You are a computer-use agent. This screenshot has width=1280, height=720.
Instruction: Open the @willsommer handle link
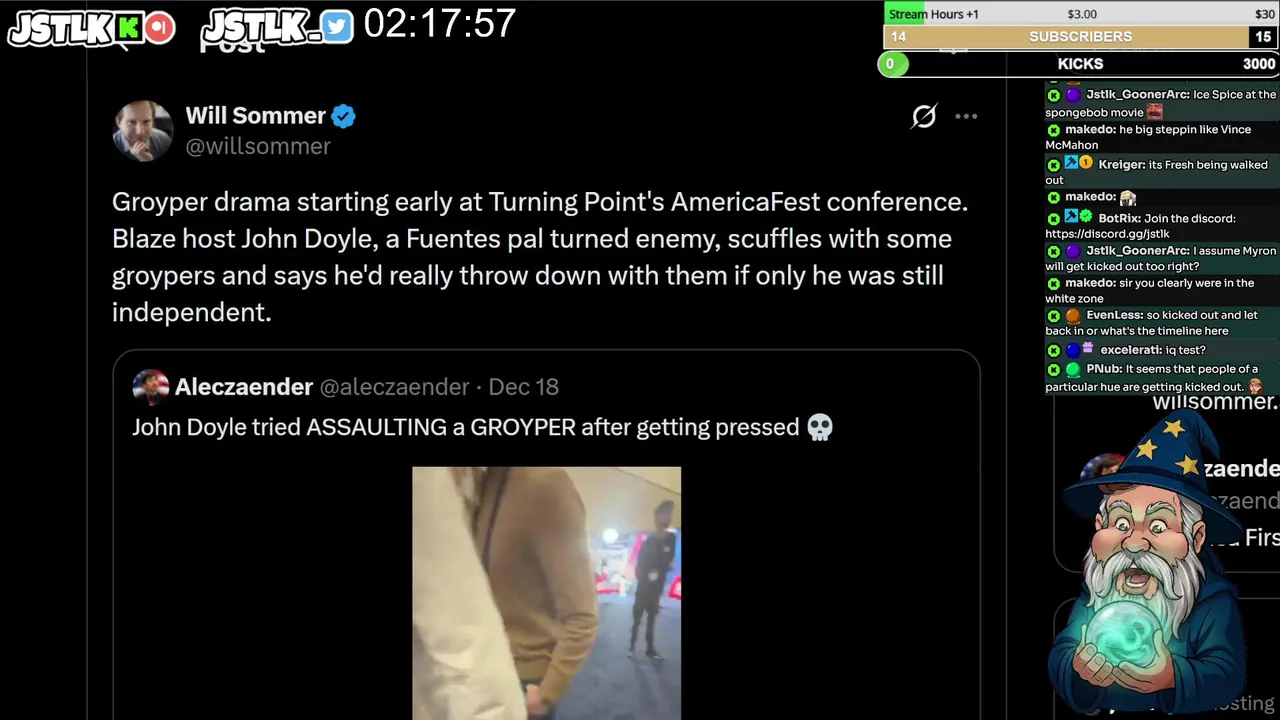click(258, 146)
